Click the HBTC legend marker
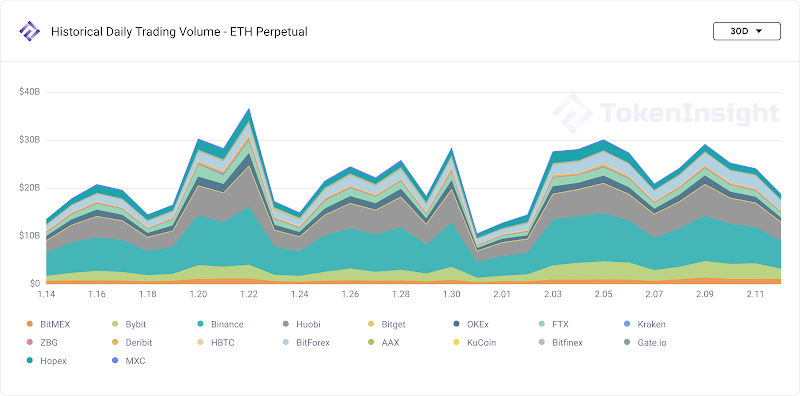The height and width of the screenshot is (396, 800). pyautogui.click(x=200, y=342)
